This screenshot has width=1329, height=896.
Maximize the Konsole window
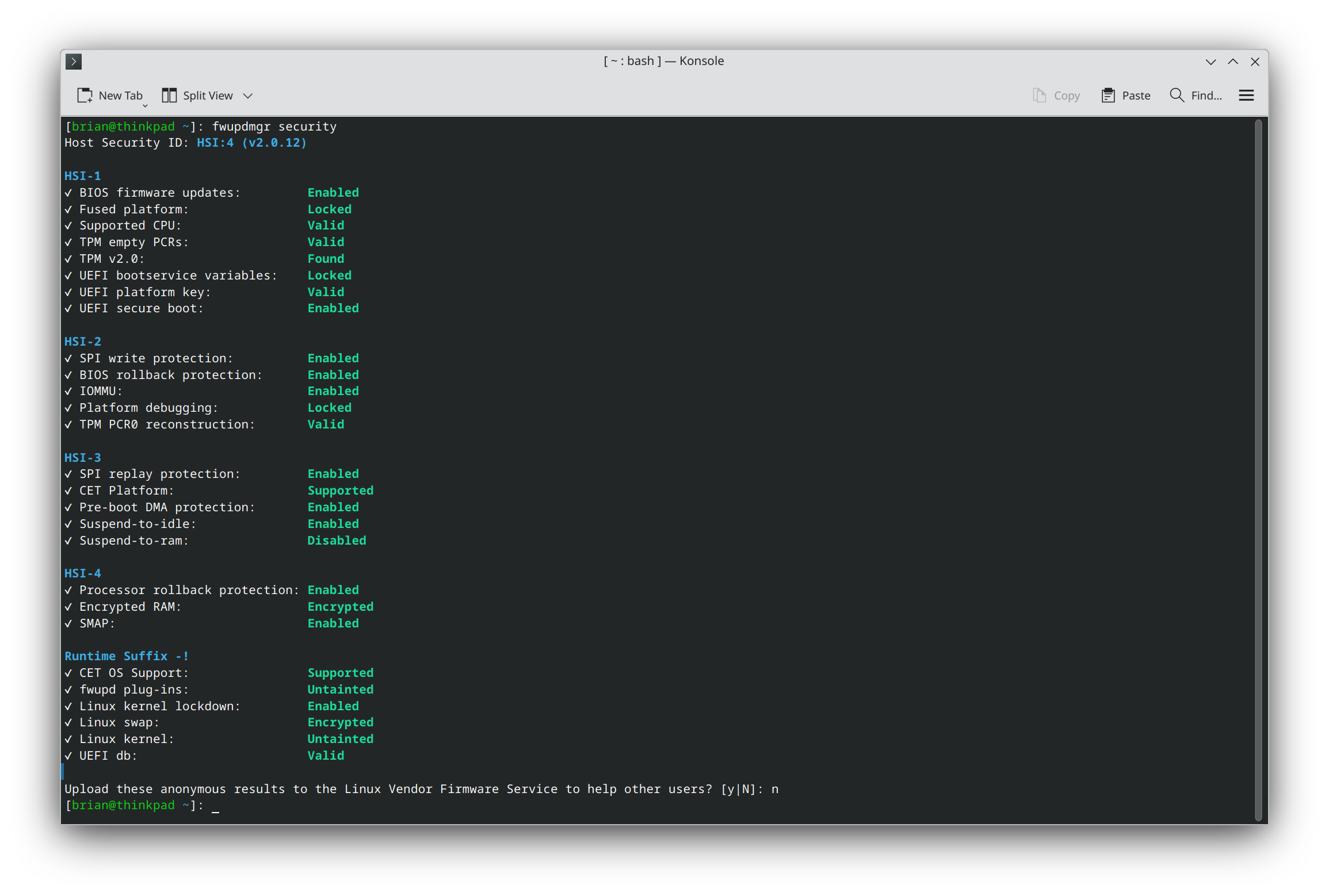[x=1233, y=62]
